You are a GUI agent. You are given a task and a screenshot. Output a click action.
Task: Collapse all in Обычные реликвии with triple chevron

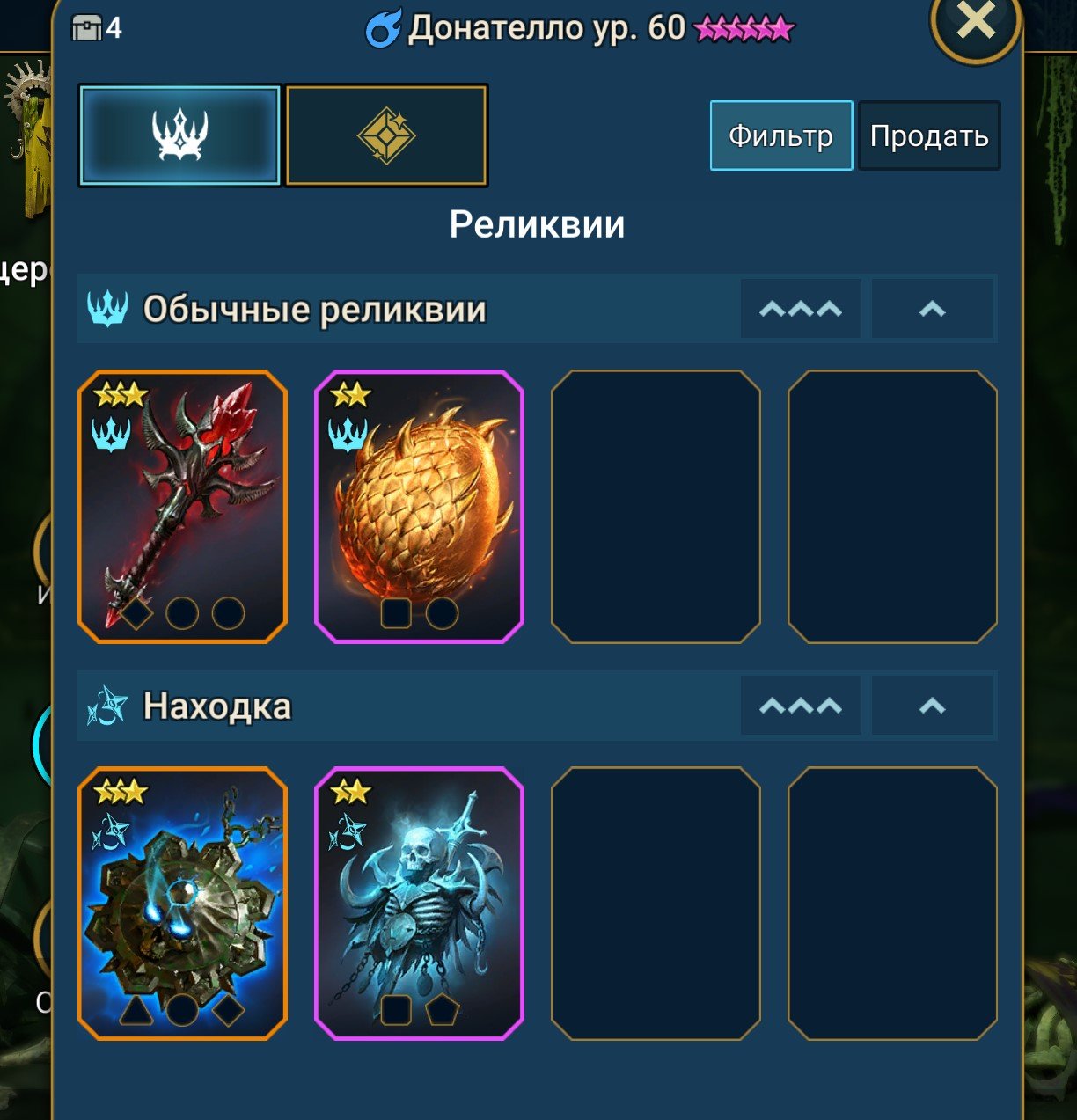(x=801, y=309)
